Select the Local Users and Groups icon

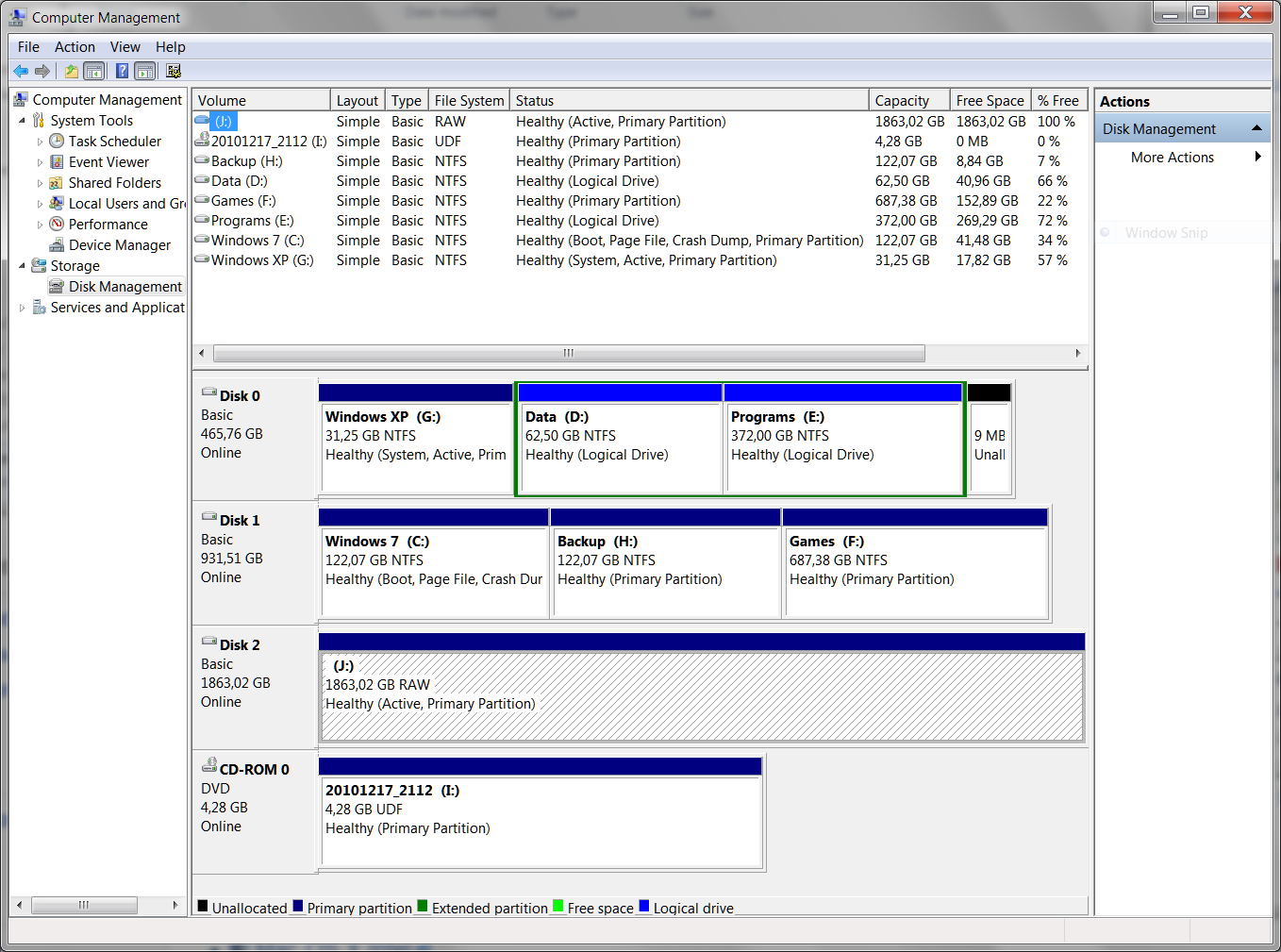point(57,203)
